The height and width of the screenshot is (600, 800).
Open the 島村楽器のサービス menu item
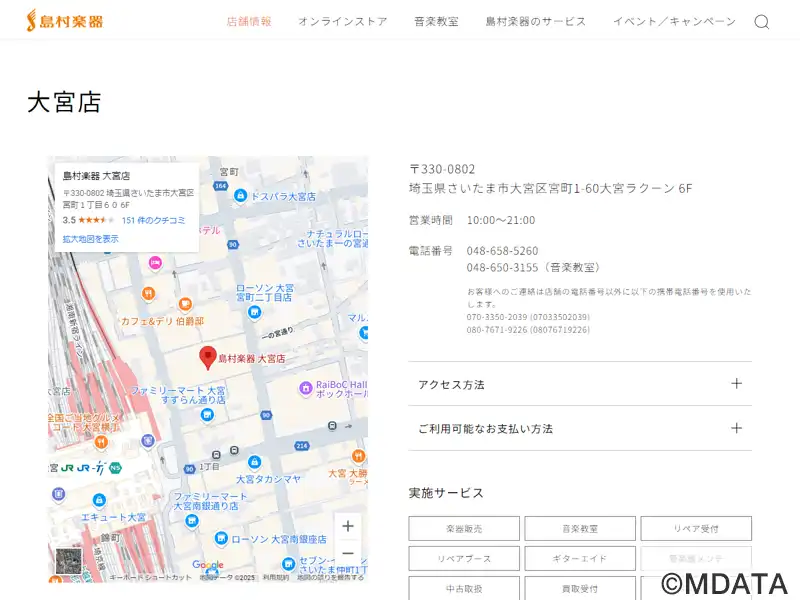(x=536, y=21)
